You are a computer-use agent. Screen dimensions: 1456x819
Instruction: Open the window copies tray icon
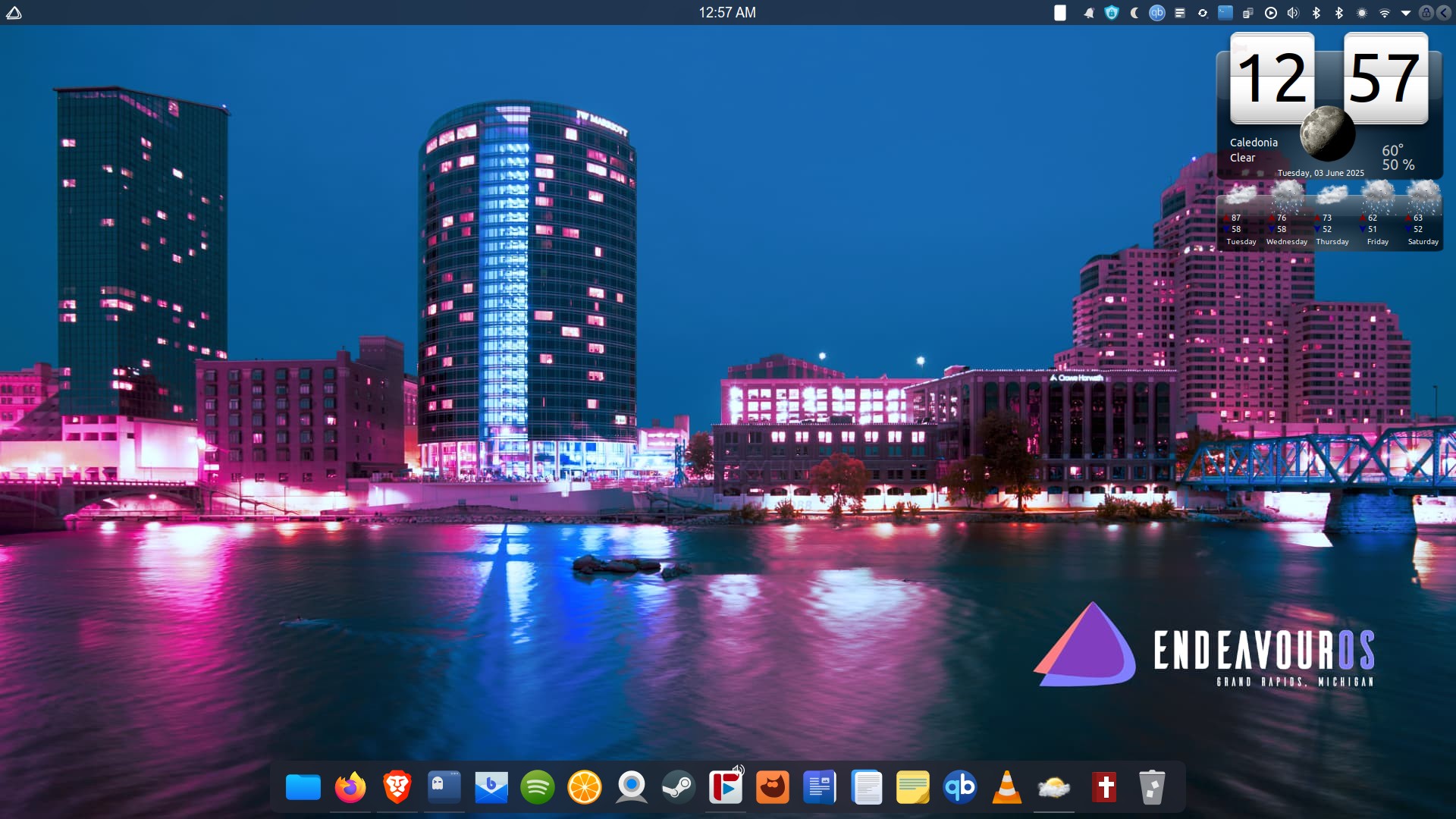pos(1248,13)
